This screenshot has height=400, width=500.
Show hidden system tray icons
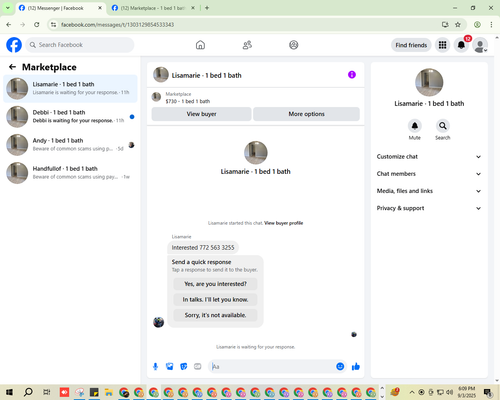[x=412, y=392]
